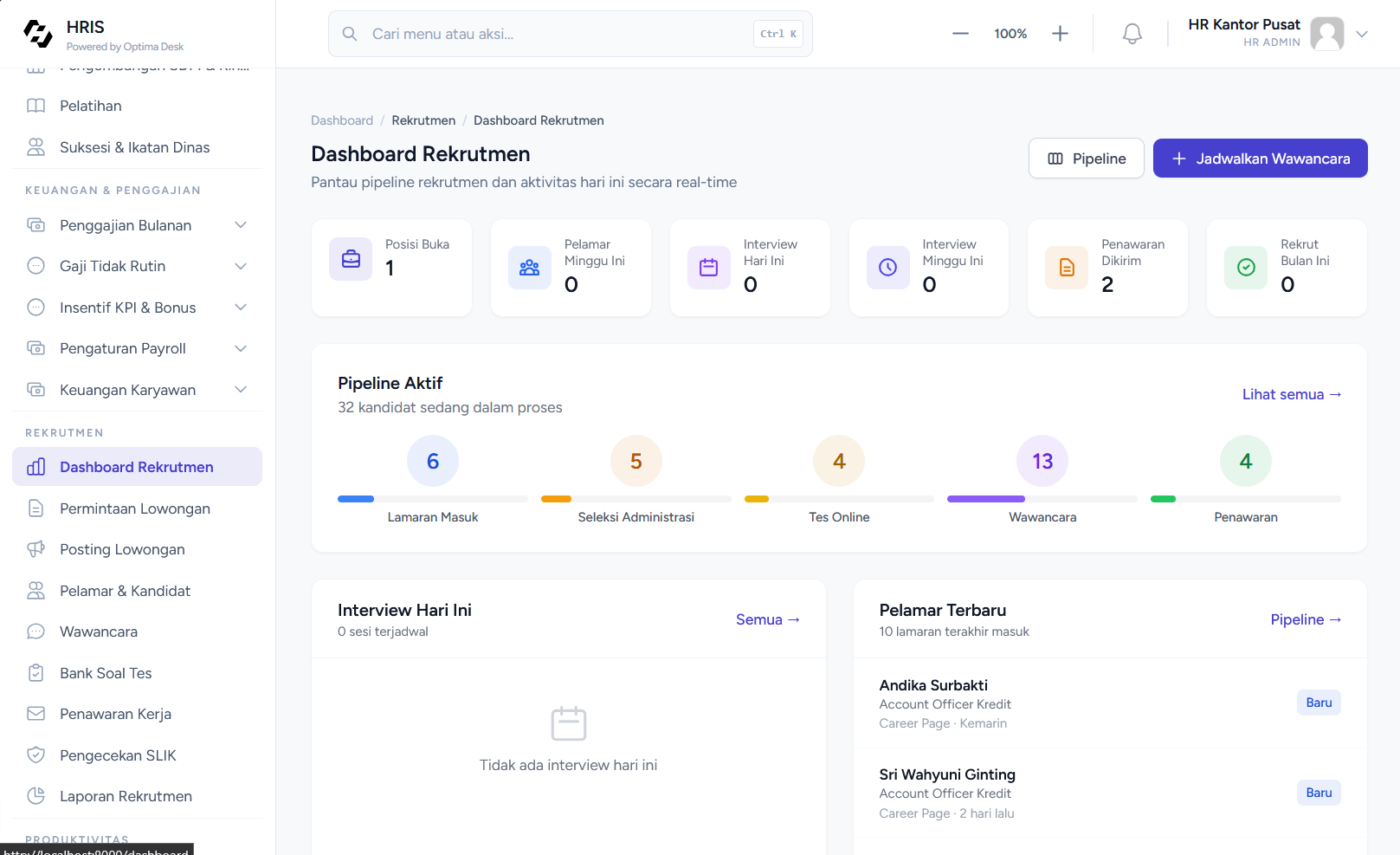Click the Penawaran Kerja envelope icon
Image resolution: width=1400 pixels, height=855 pixels.
point(35,714)
